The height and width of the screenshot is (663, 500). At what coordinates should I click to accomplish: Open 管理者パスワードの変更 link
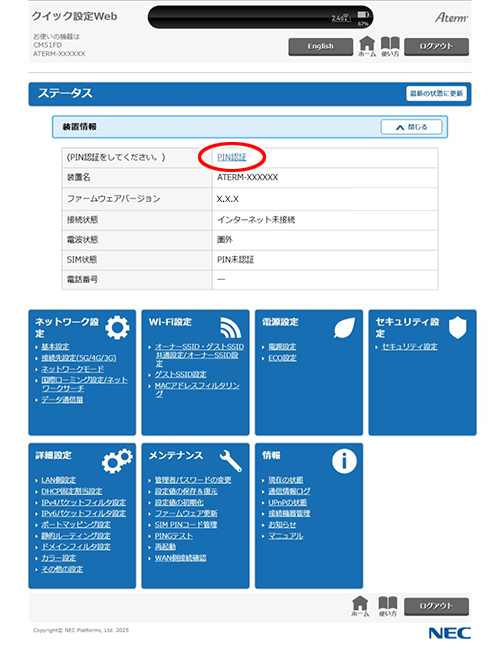coord(193,480)
